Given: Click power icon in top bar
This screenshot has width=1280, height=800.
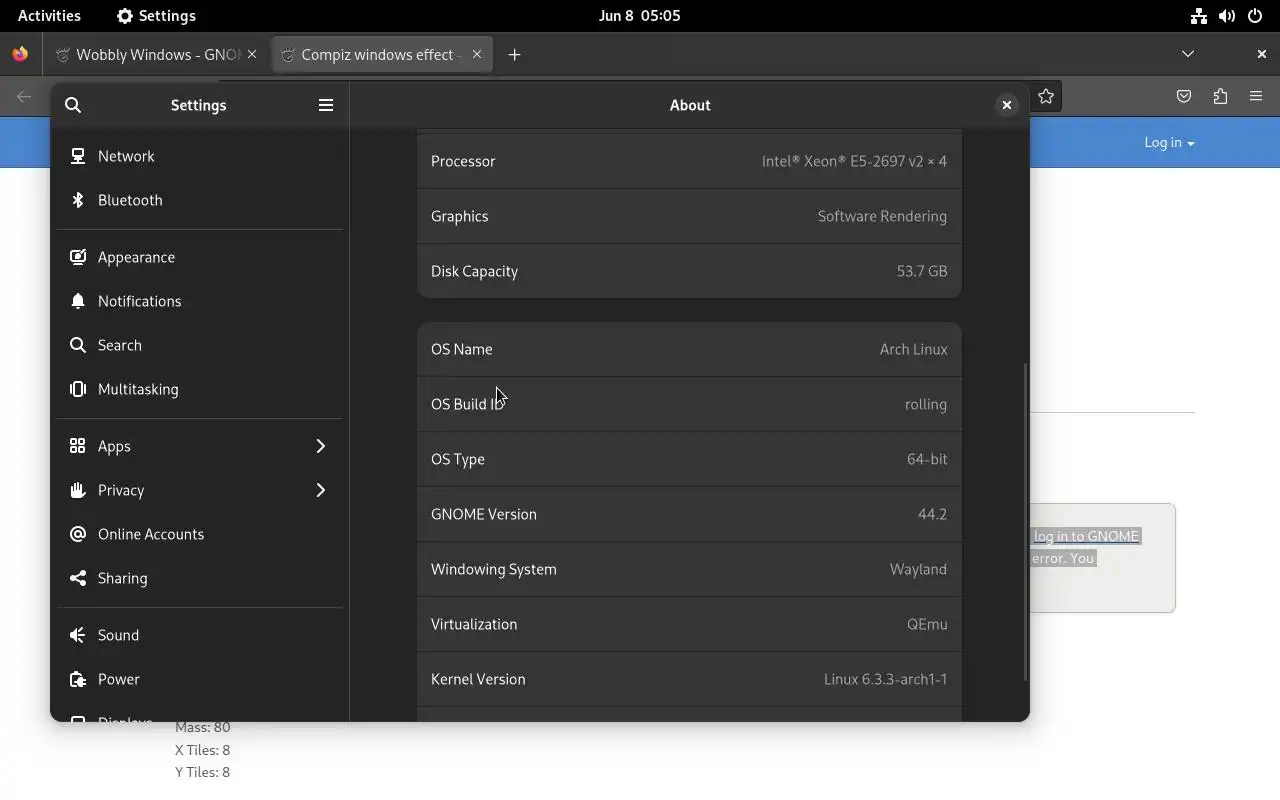Looking at the screenshot, I should 1255,16.
